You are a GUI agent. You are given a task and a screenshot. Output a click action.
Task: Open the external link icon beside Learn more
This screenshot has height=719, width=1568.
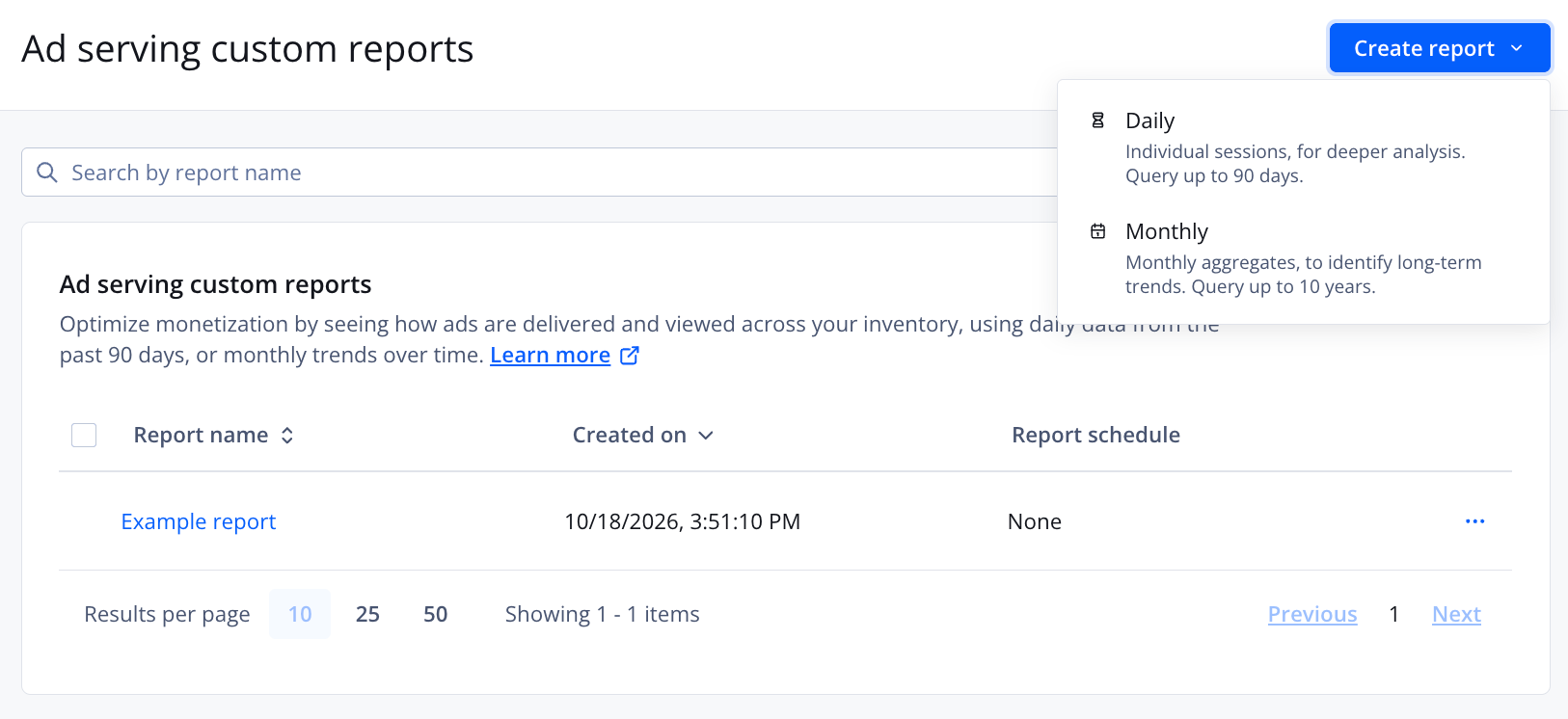tap(629, 356)
